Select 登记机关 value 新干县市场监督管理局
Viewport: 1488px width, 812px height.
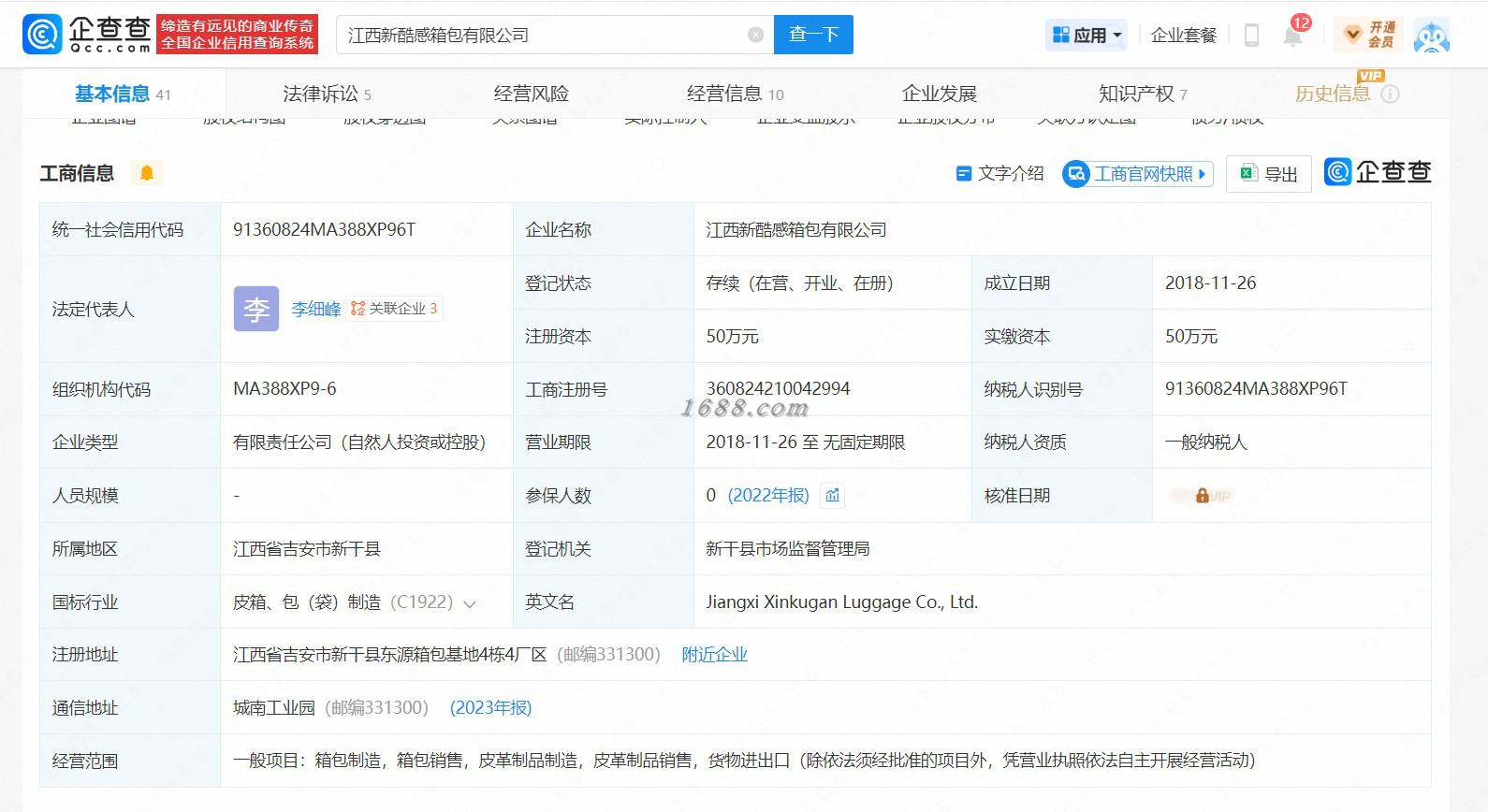click(788, 549)
